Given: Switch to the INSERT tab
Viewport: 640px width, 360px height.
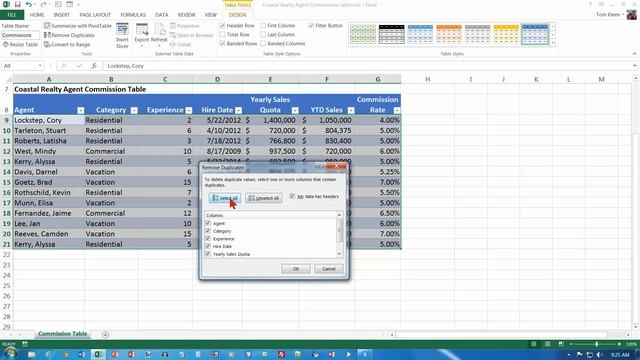Looking at the screenshot, I should [62, 15].
